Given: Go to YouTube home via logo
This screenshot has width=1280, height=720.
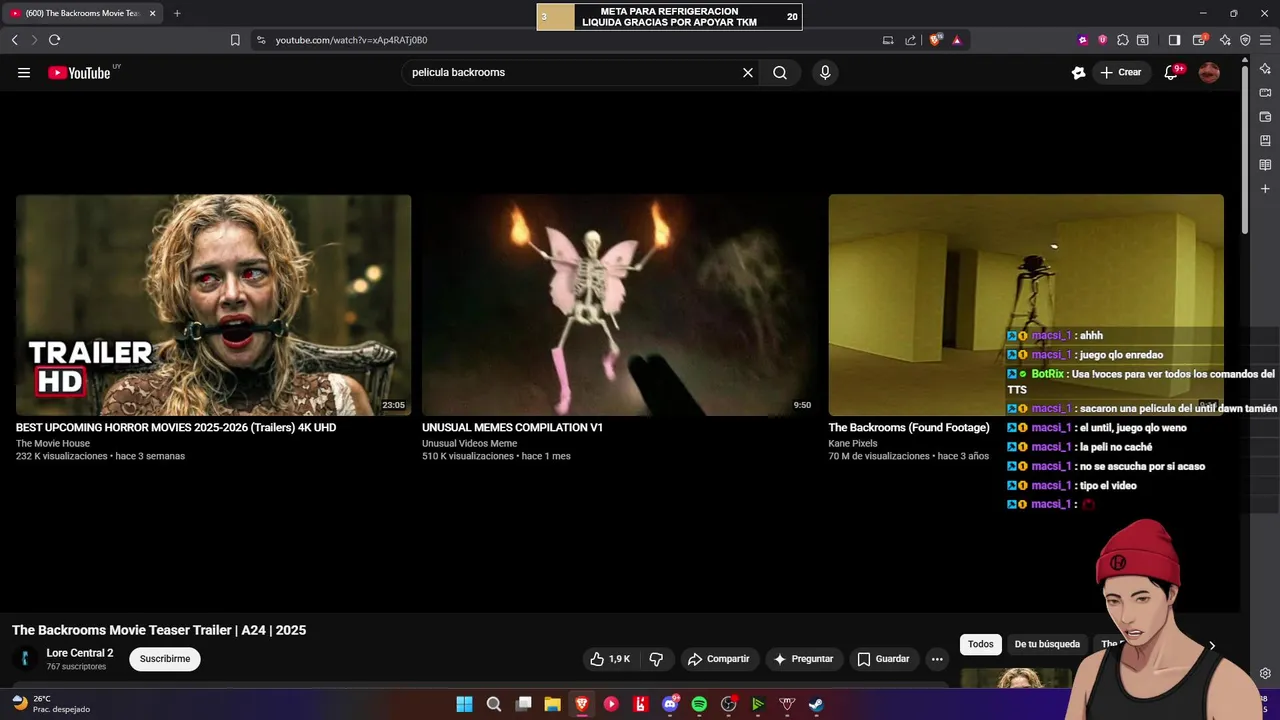Looking at the screenshot, I should [79, 73].
